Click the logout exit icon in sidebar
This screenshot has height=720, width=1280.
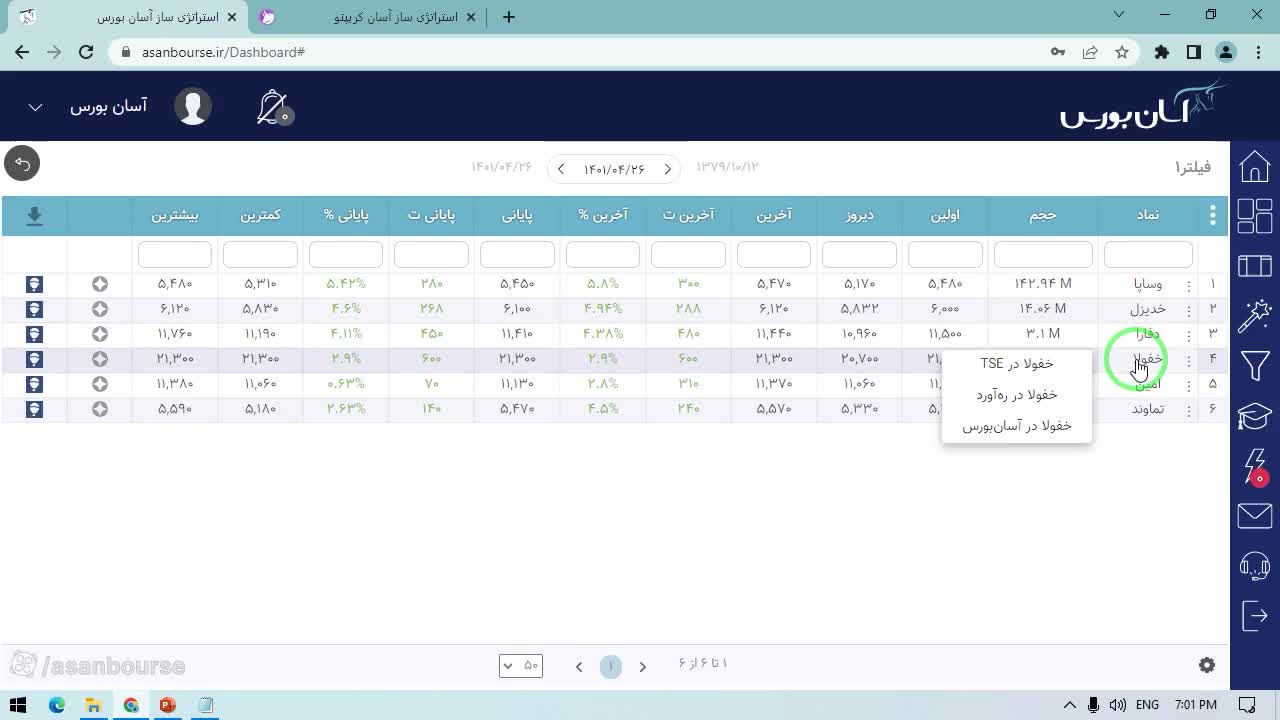pos(1255,616)
